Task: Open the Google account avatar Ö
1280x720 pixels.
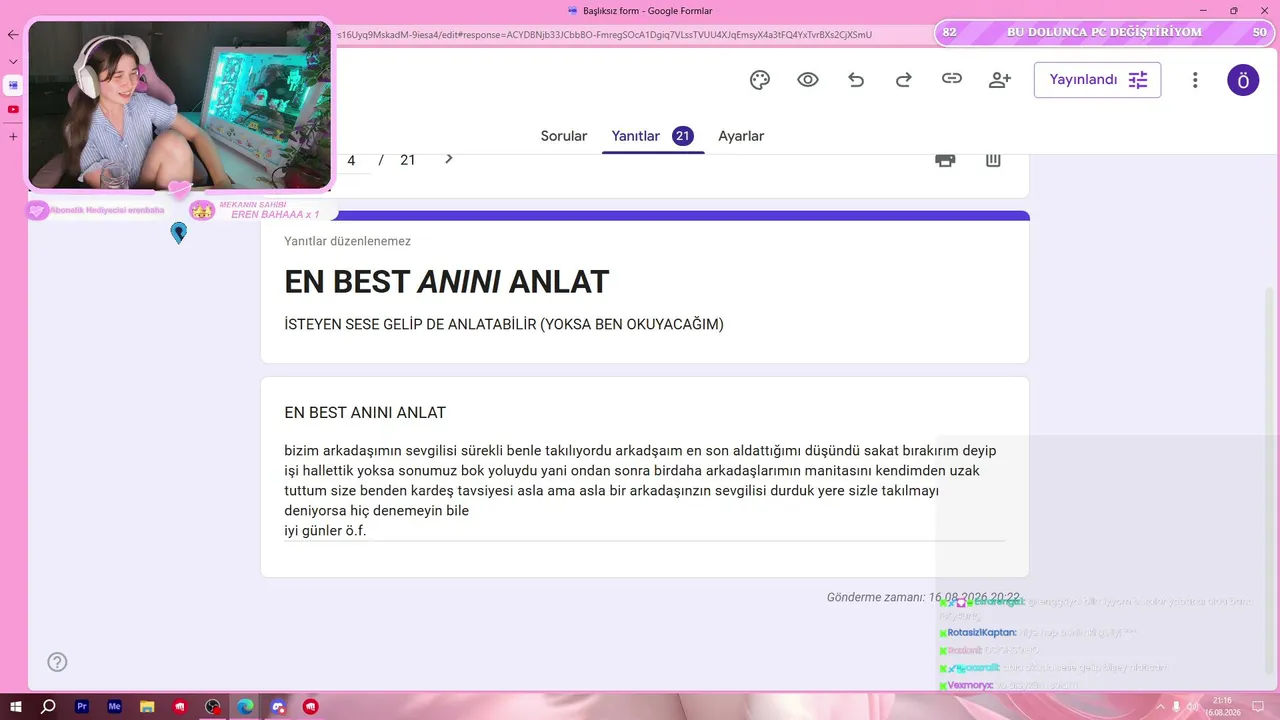Action: click(1243, 80)
